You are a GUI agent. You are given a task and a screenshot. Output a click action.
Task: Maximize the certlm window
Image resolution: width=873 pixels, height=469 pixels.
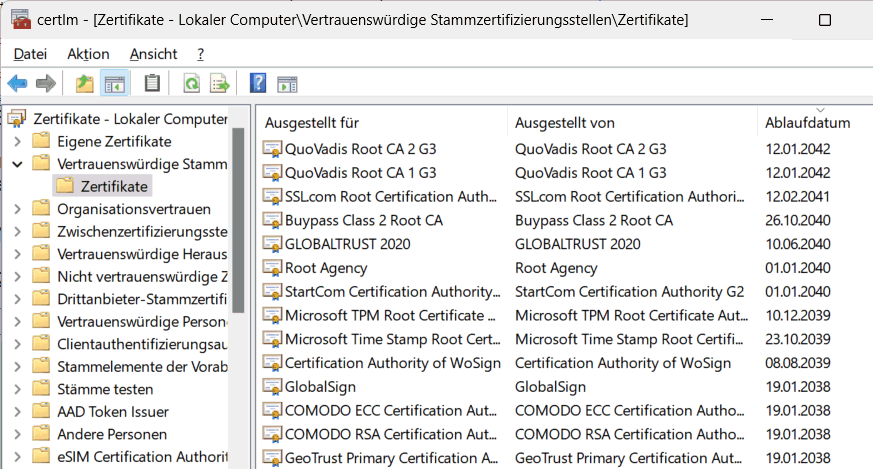[x=825, y=19]
